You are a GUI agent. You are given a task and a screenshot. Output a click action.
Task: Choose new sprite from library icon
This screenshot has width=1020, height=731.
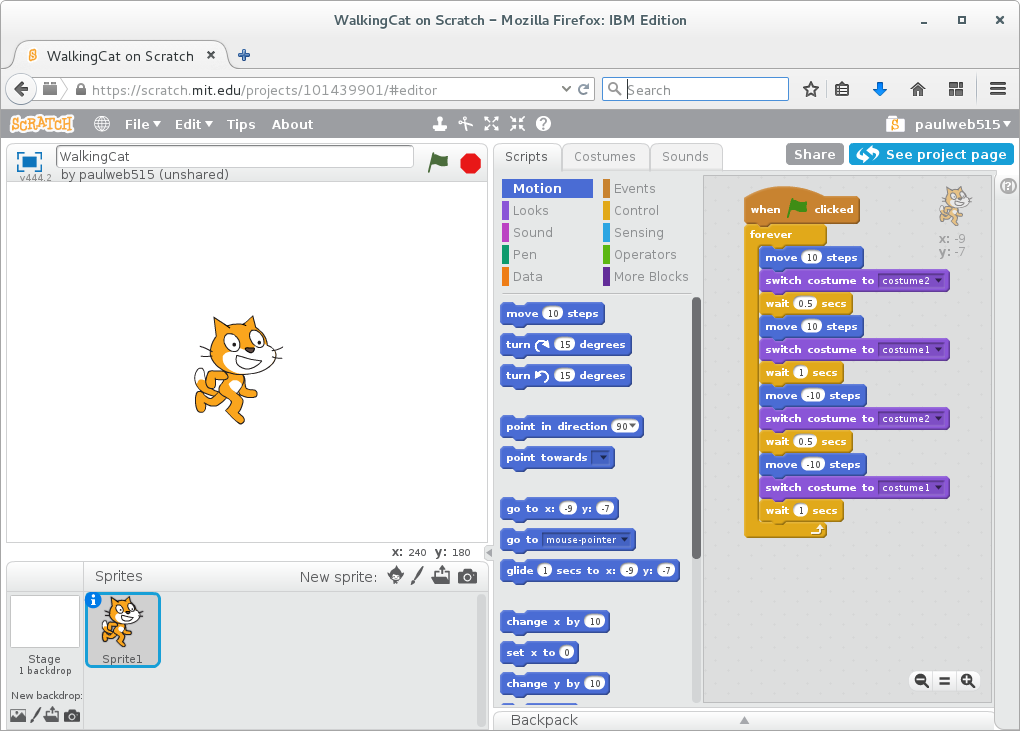pos(396,576)
